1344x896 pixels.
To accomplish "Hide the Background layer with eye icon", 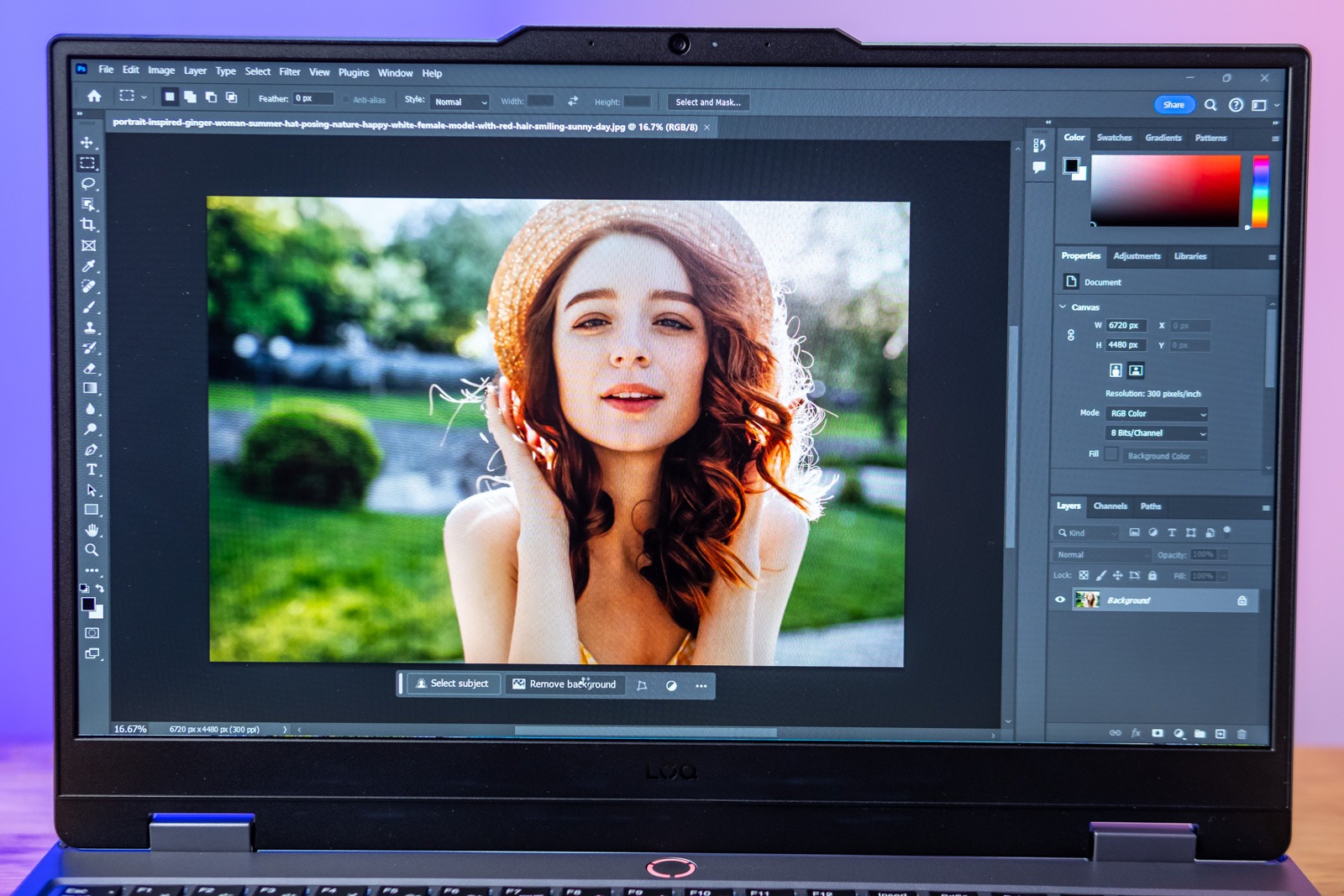I will click(1060, 600).
